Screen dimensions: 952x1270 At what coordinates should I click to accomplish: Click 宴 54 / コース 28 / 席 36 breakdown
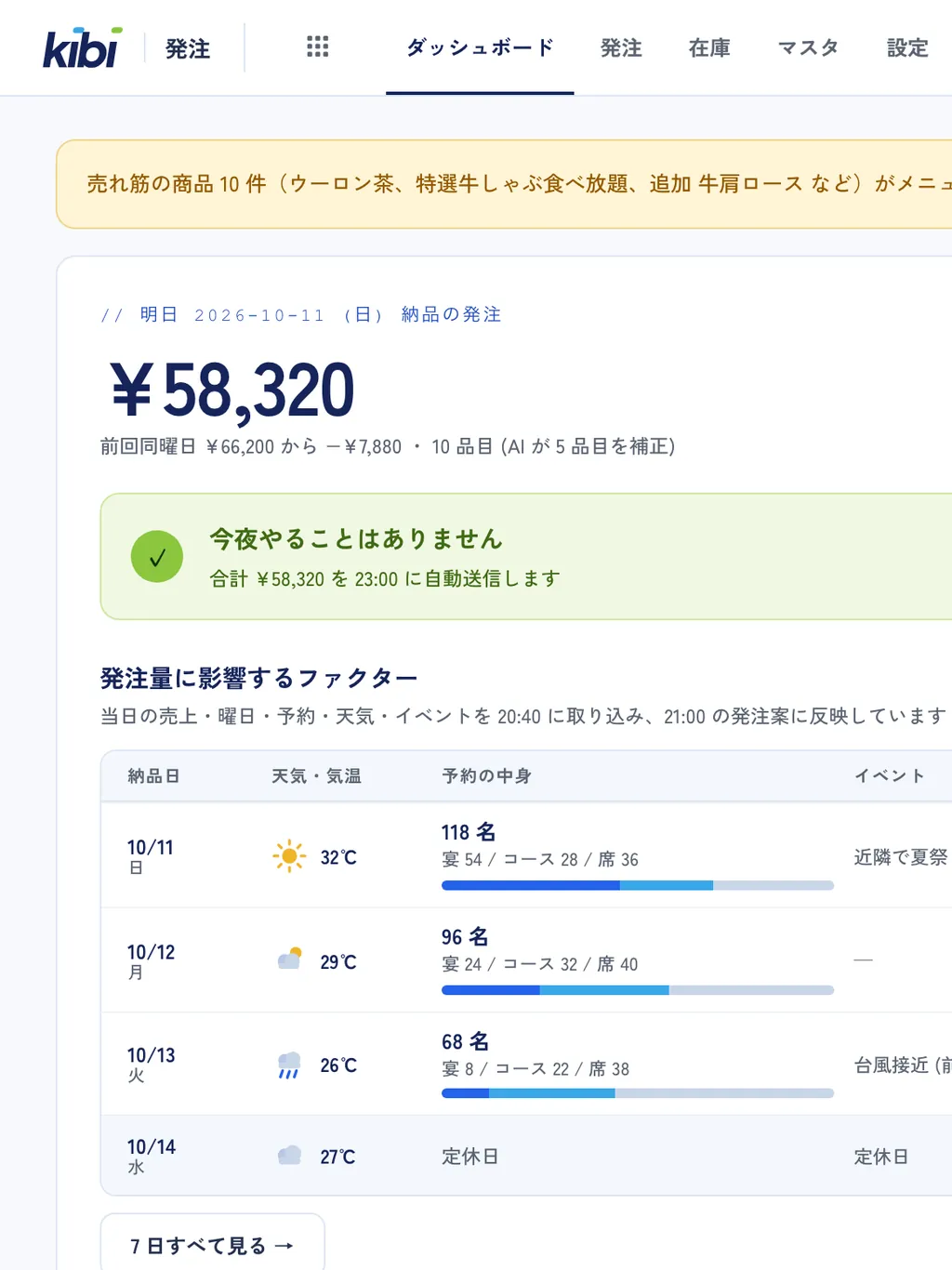tap(540, 859)
